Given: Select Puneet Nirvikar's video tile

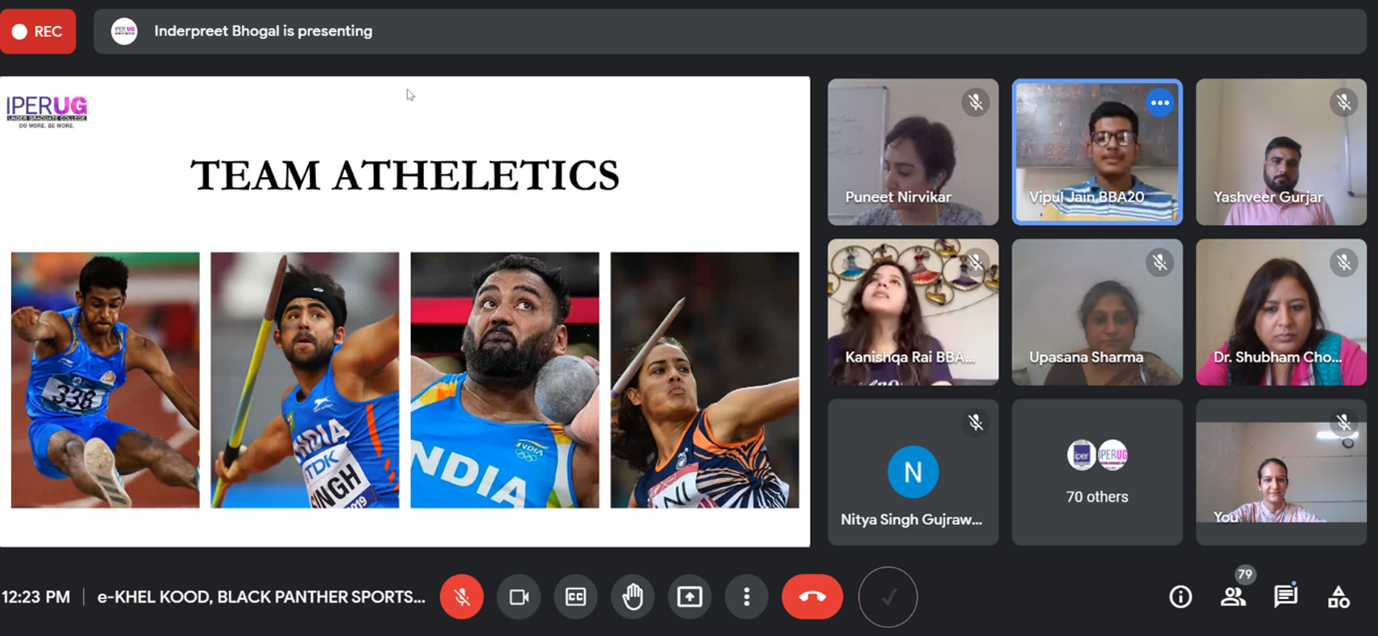Looking at the screenshot, I should [912, 152].
